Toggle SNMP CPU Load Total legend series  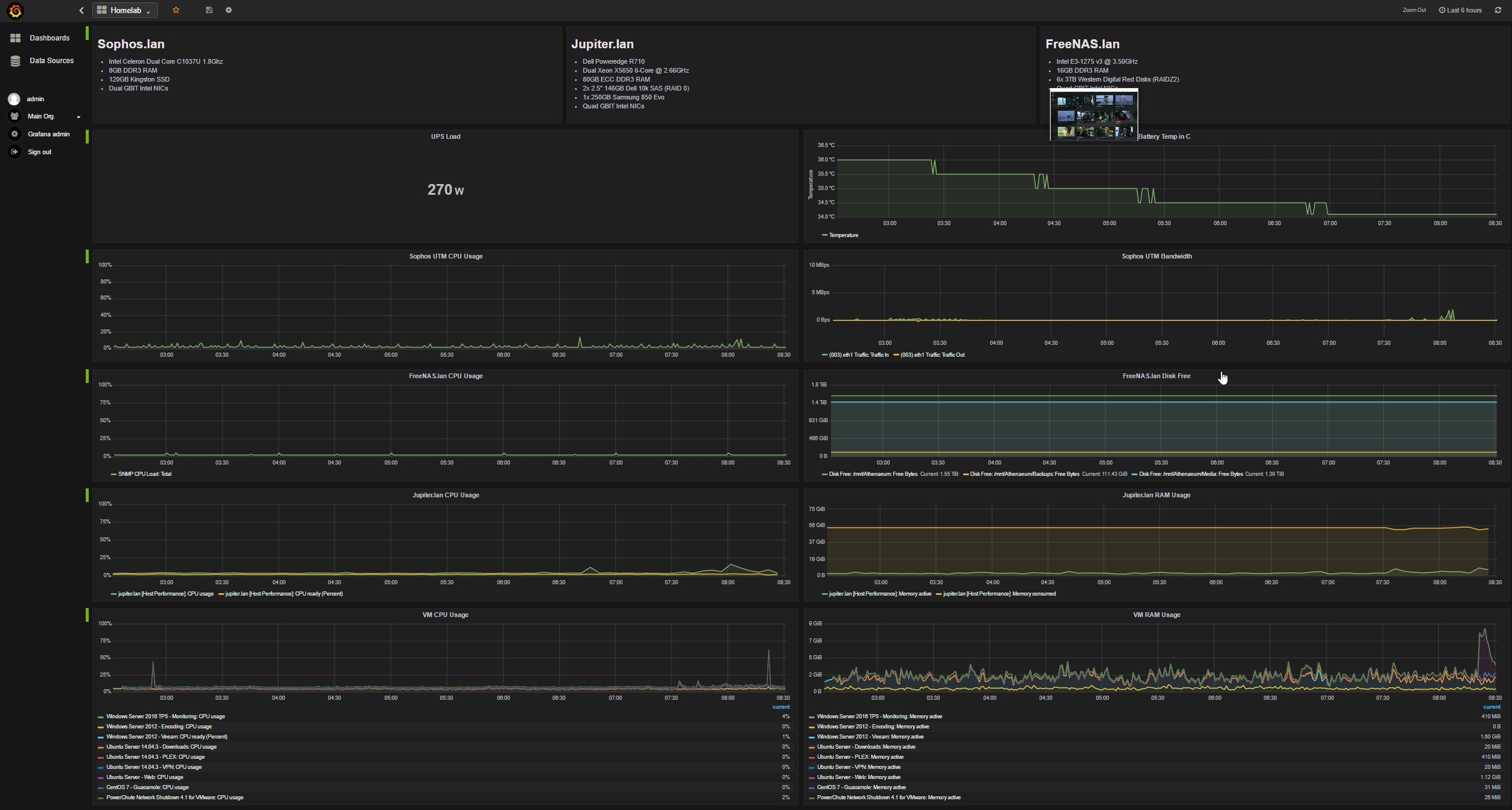(x=145, y=474)
